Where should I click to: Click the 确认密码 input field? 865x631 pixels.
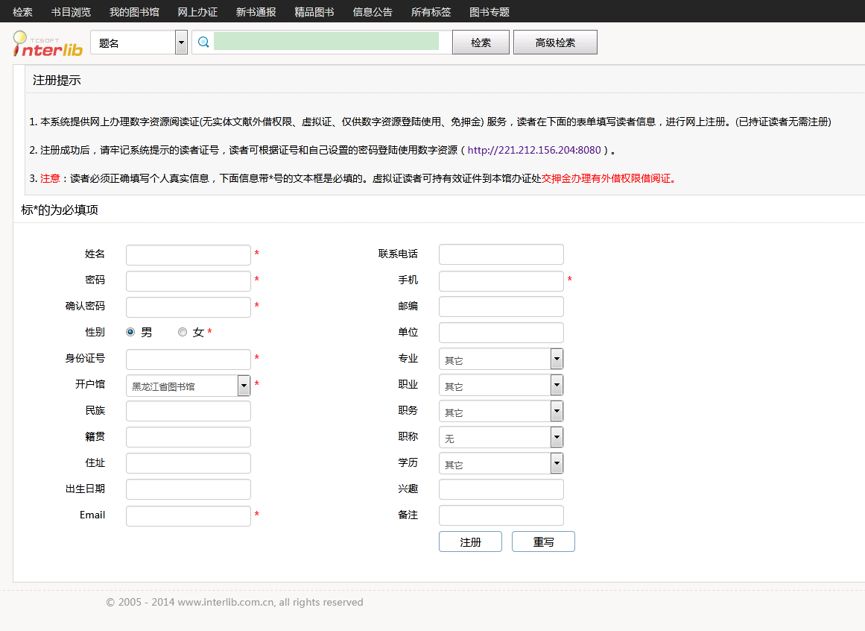(x=188, y=307)
